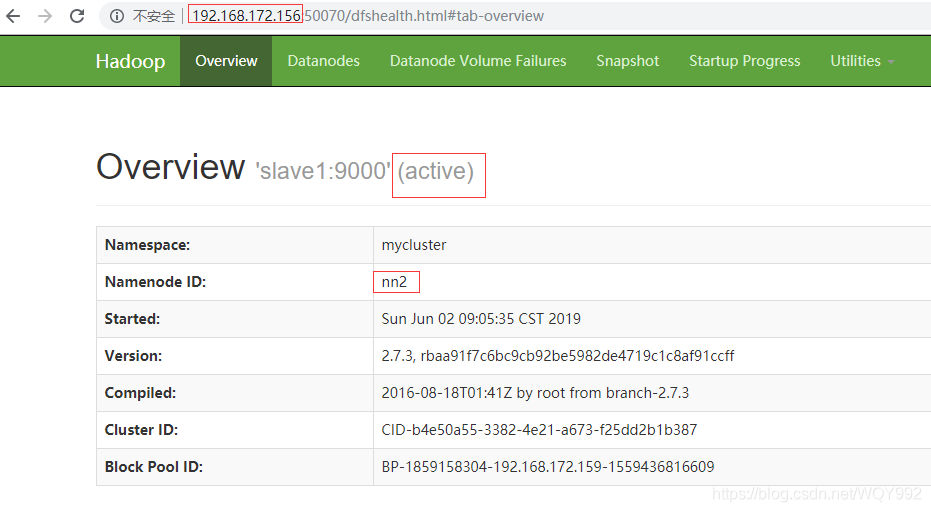Click the Started: label

tap(132, 319)
